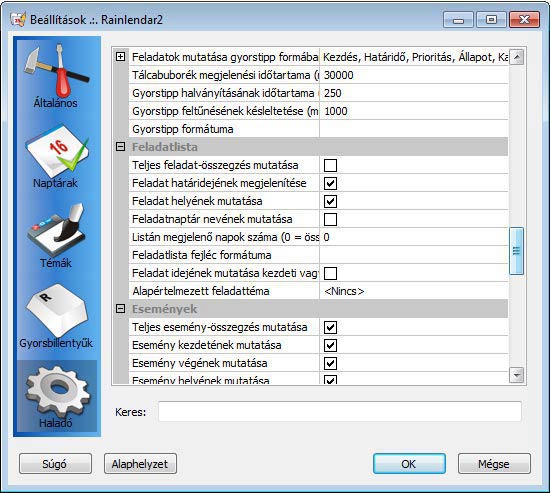Focus the Keres search field
This screenshot has height=493, width=551.
coord(339,411)
